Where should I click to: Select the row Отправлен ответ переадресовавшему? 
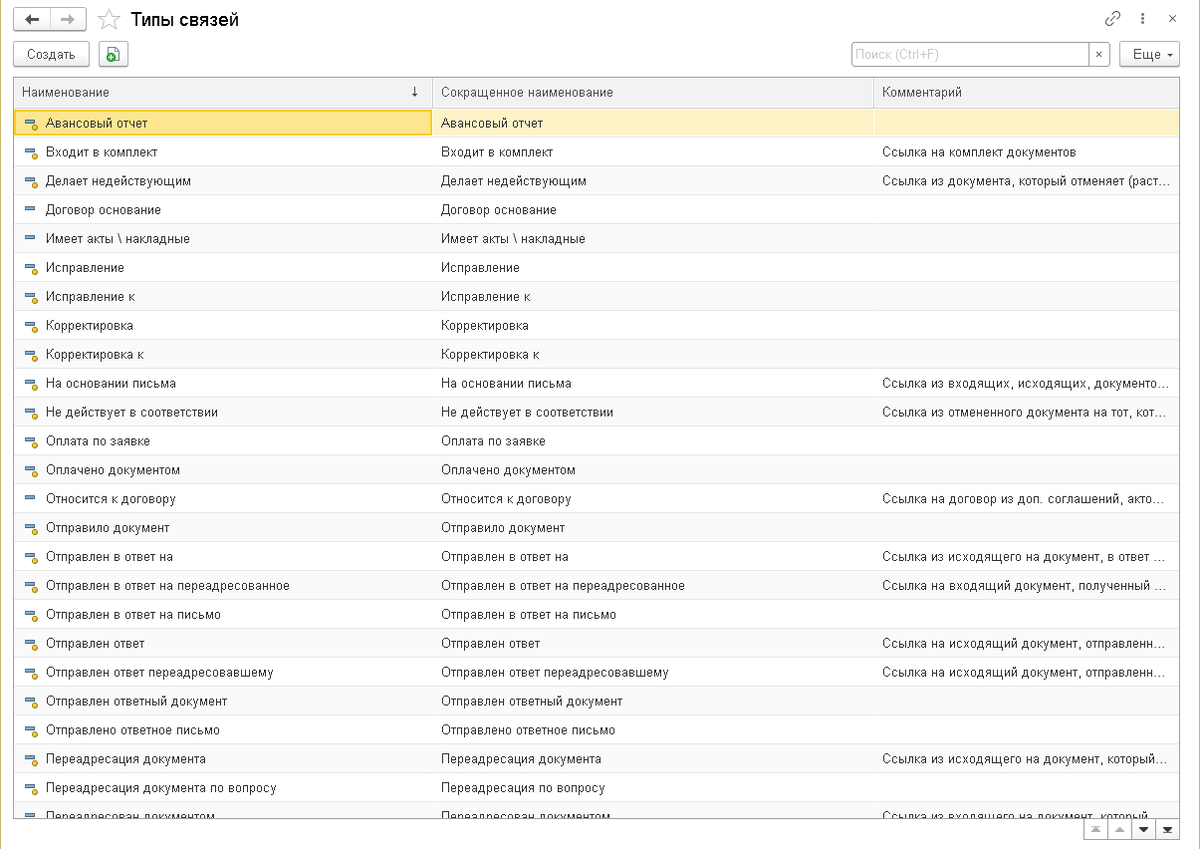pyautogui.click(x=596, y=673)
